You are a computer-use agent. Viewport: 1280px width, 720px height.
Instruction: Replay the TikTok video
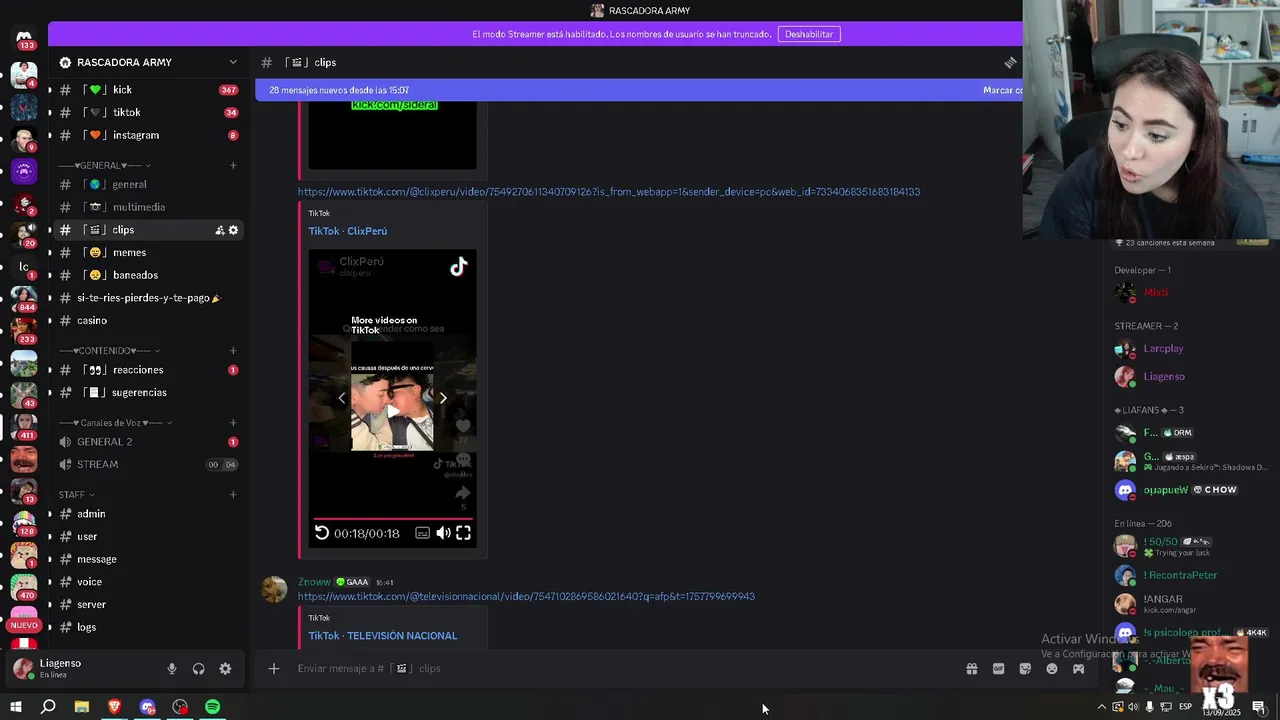(322, 533)
